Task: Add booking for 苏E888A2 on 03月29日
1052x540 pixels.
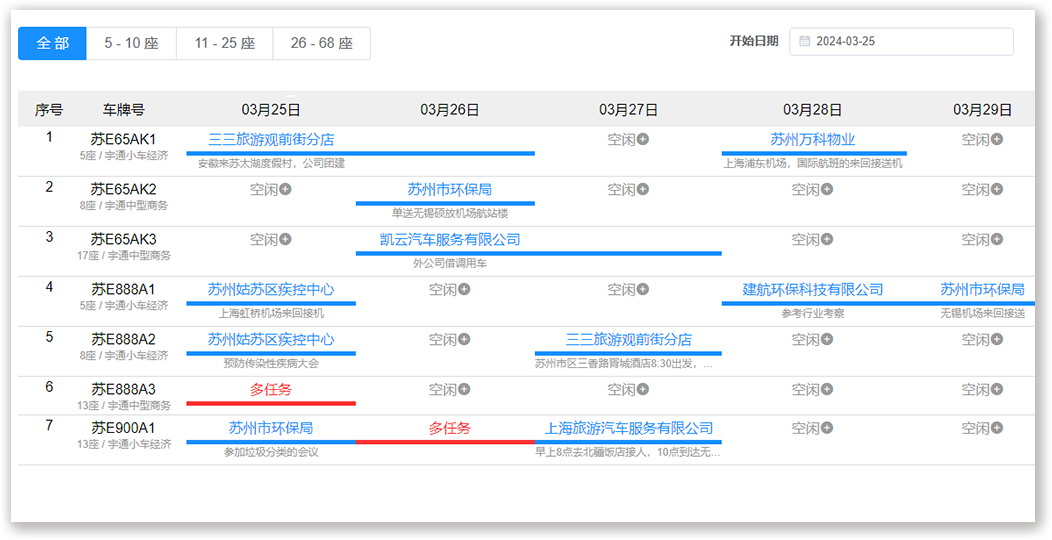Action: (x=997, y=340)
